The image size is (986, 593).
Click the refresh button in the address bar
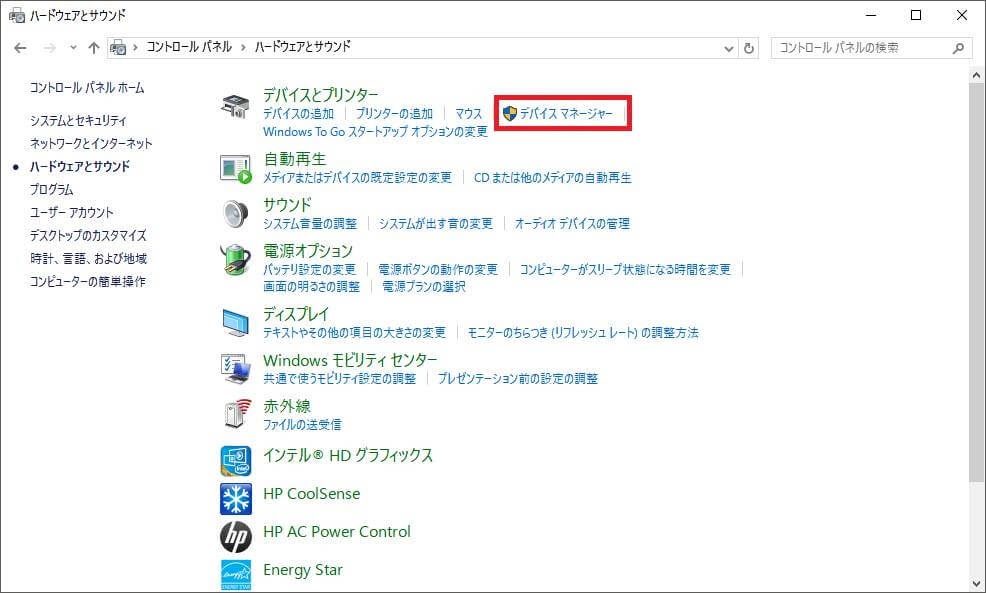coord(750,47)
